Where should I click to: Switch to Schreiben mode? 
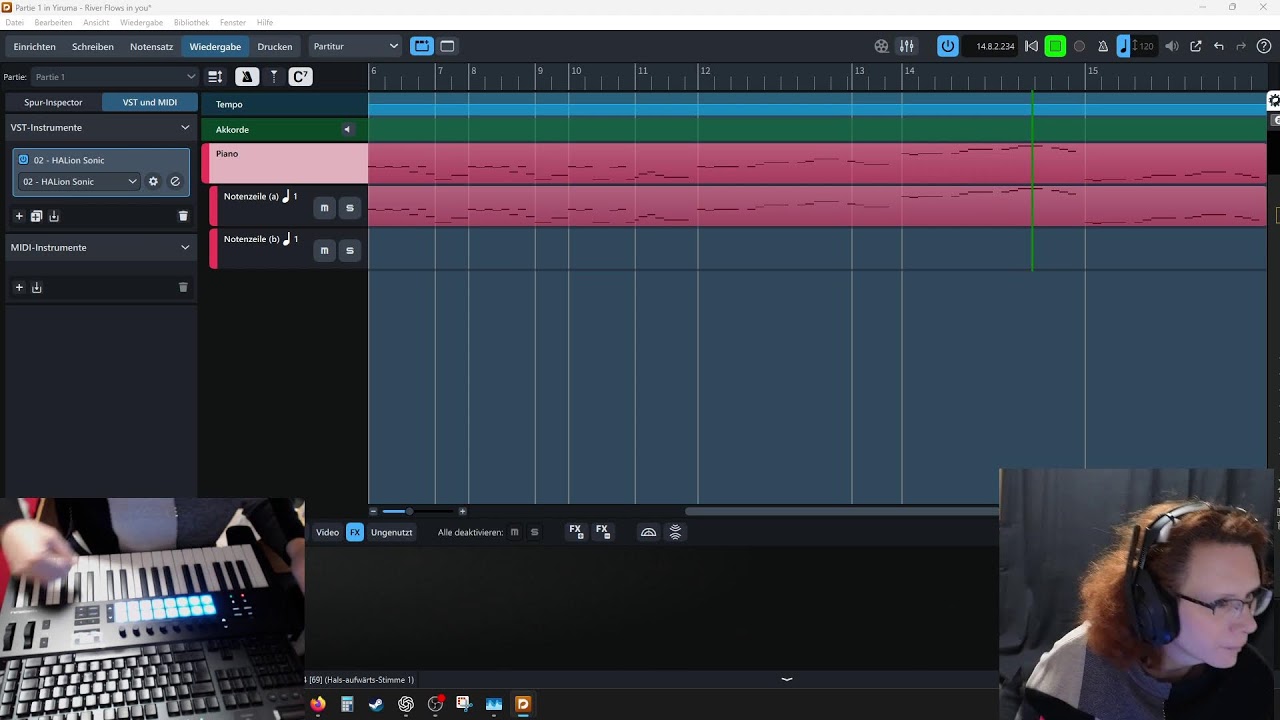[93, 47]
